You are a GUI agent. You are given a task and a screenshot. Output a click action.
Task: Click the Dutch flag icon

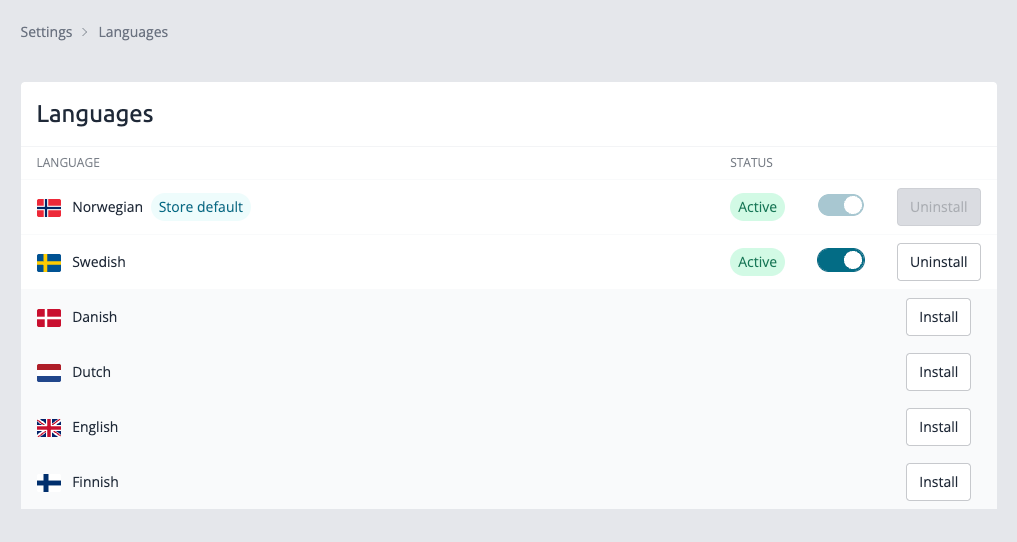(x=49, y=373)
